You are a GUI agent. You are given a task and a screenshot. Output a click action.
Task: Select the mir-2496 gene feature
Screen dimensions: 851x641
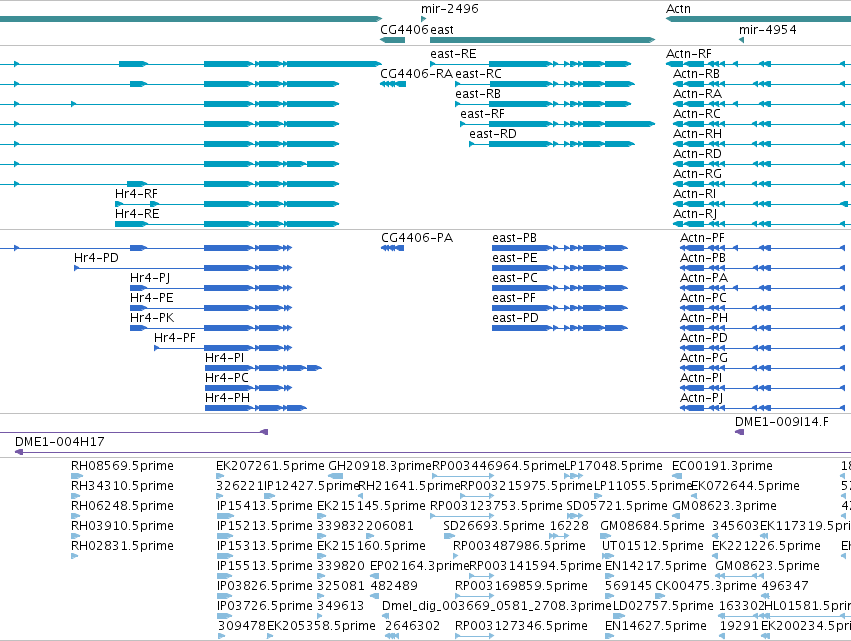423,20
